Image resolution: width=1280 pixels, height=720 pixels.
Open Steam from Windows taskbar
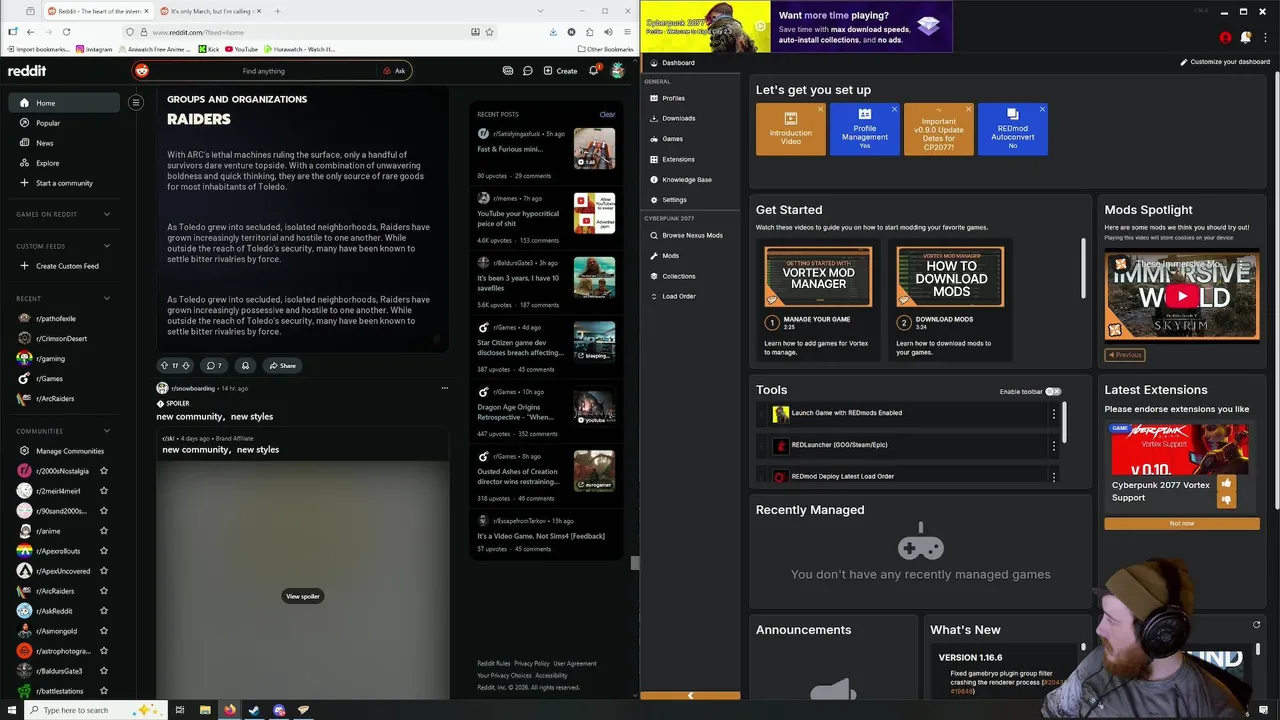coord(254,710)
